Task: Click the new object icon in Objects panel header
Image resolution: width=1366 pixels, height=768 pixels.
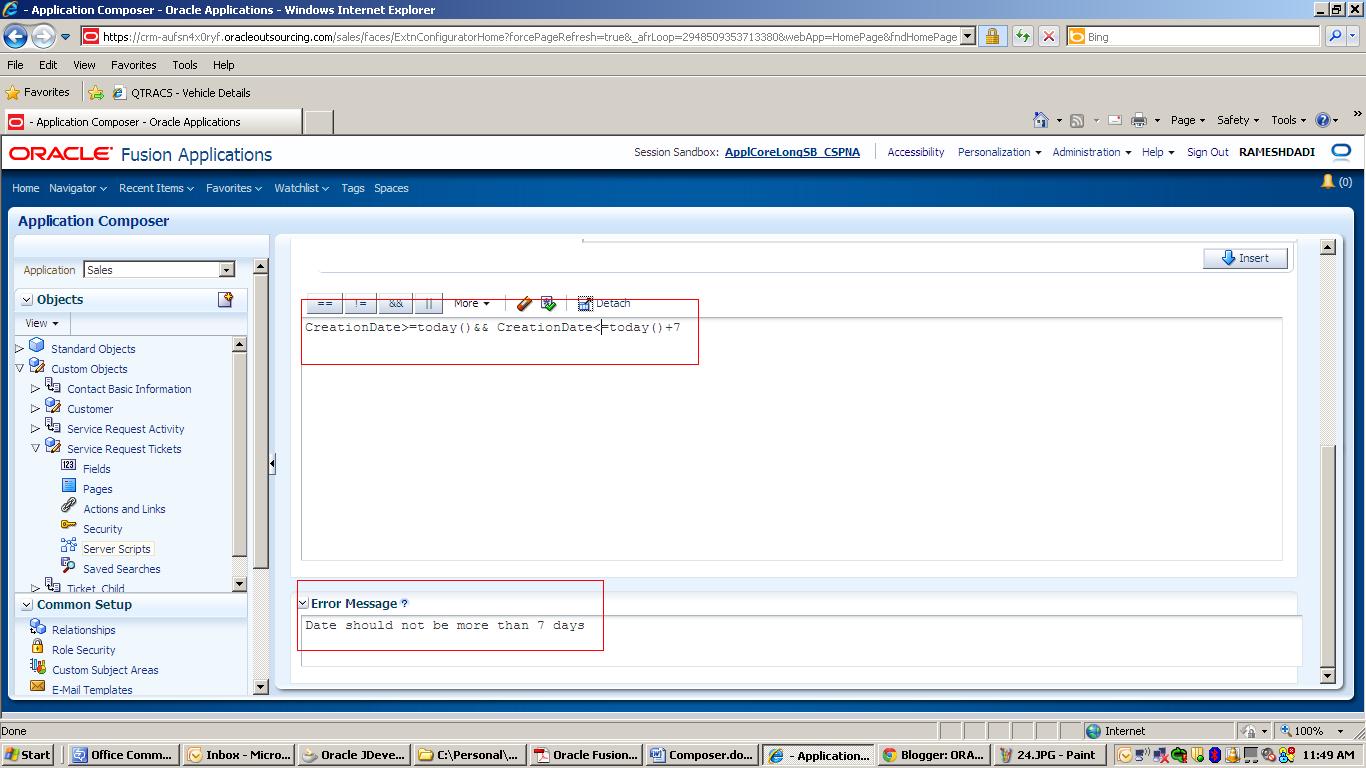Action: [x=226, y=299]
